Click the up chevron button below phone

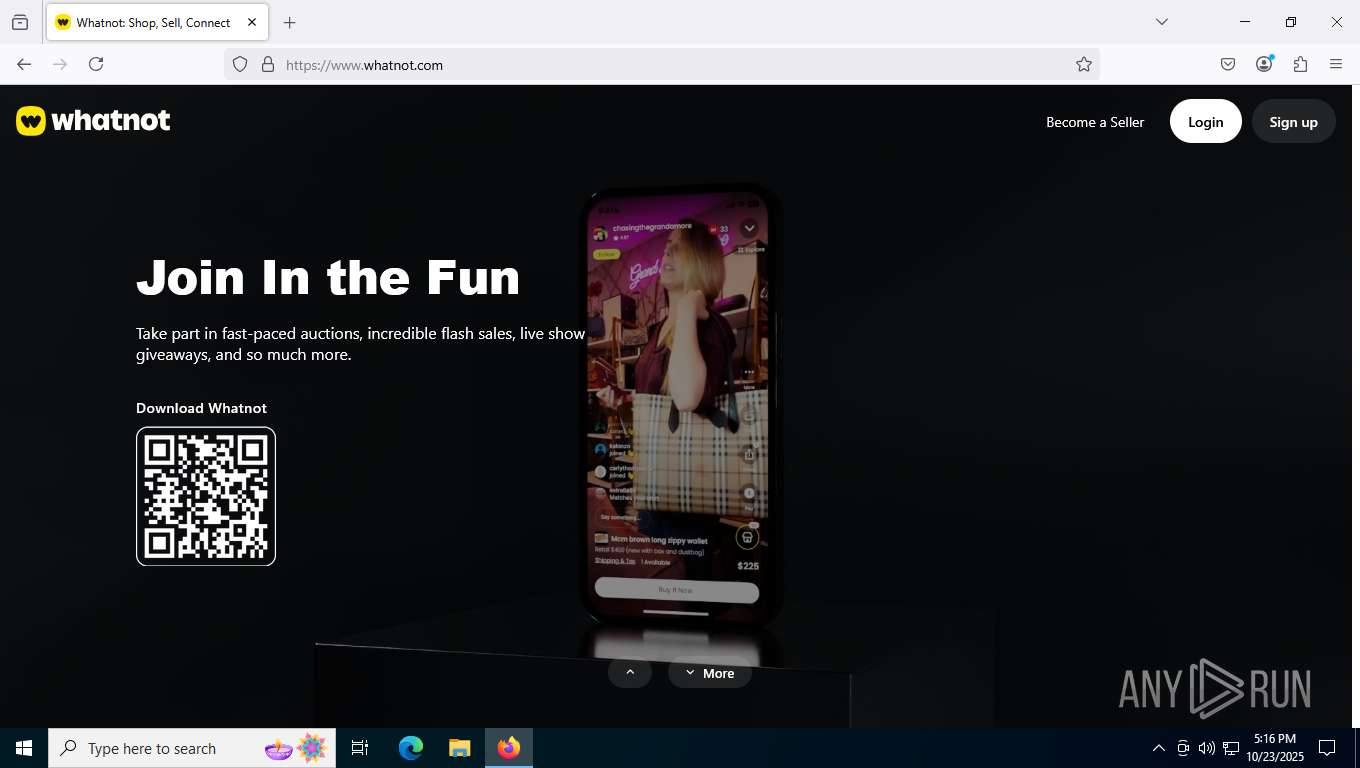[630, 673]
